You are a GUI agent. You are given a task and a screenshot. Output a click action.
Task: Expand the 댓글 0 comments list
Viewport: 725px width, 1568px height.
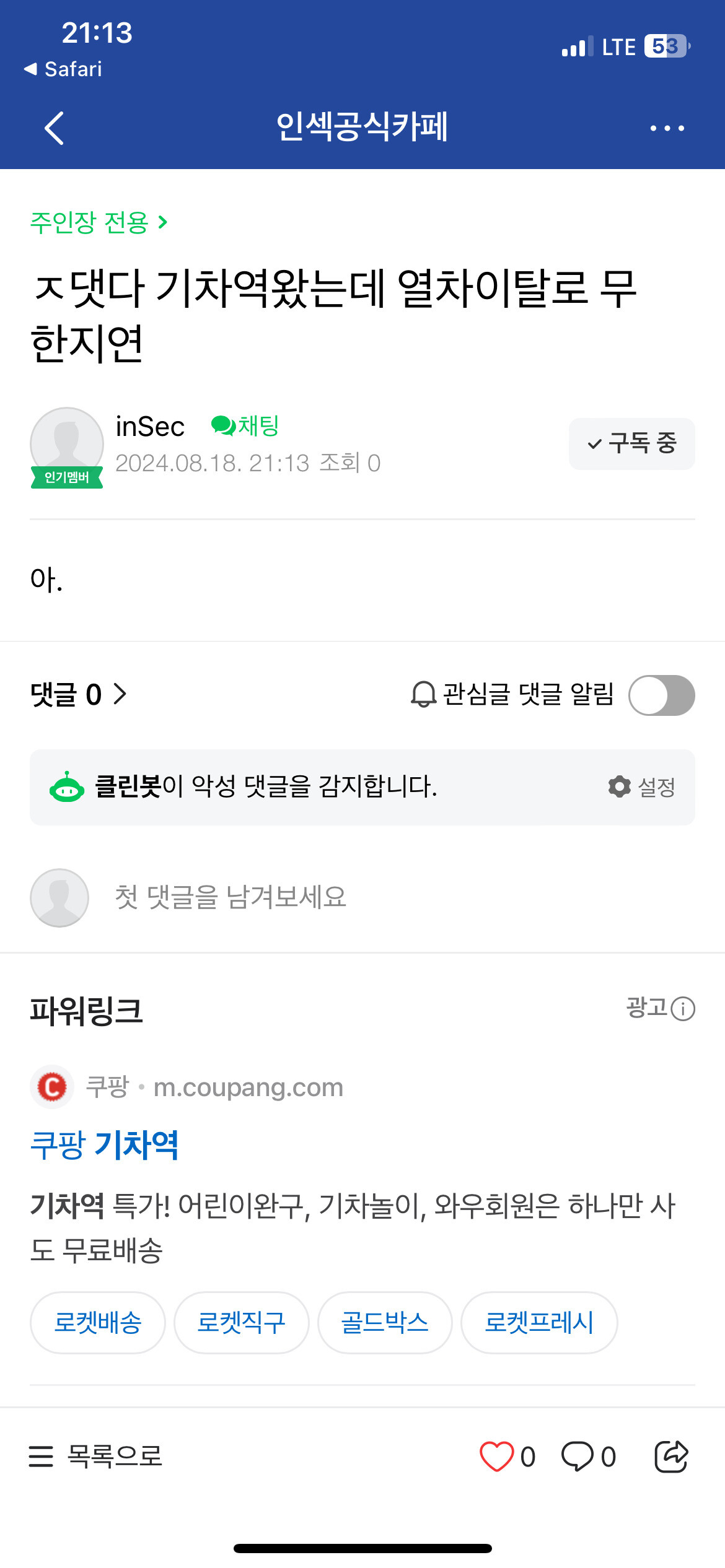pyautogui.click(x=78, y=694)
